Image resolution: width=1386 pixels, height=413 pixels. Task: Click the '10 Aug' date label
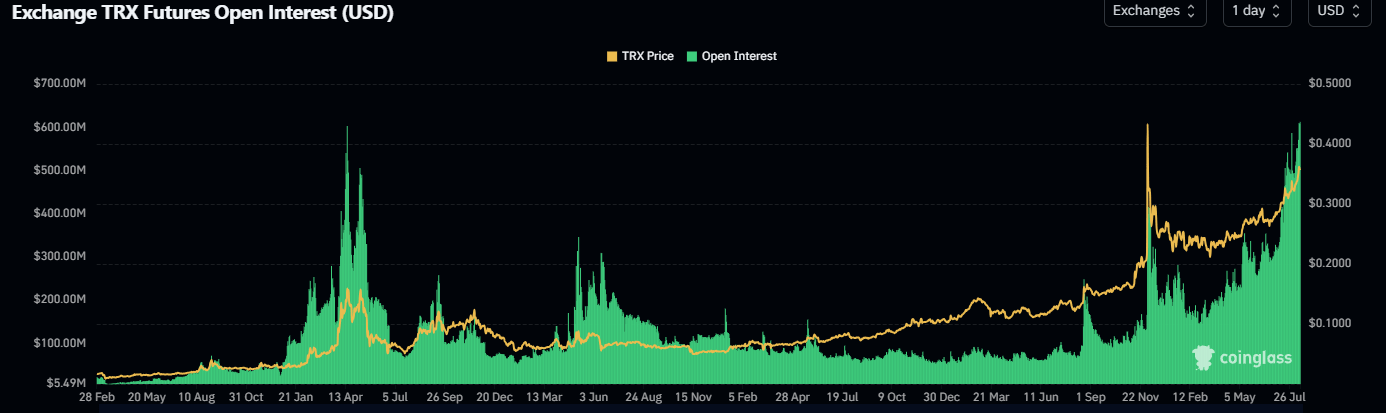click(196, 397)
